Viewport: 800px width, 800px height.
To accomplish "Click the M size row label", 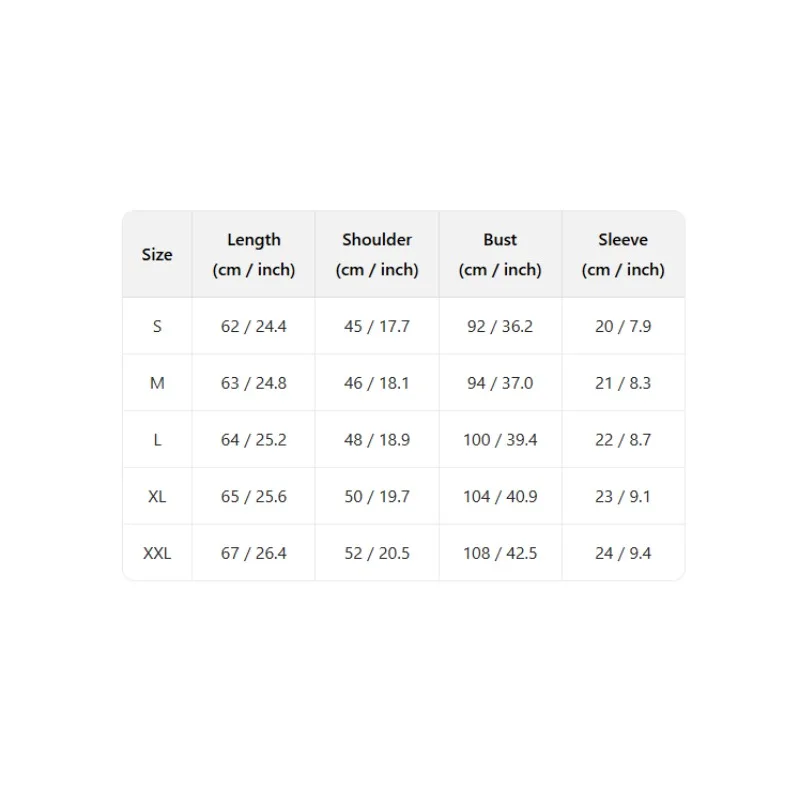I will coord(157,383).
